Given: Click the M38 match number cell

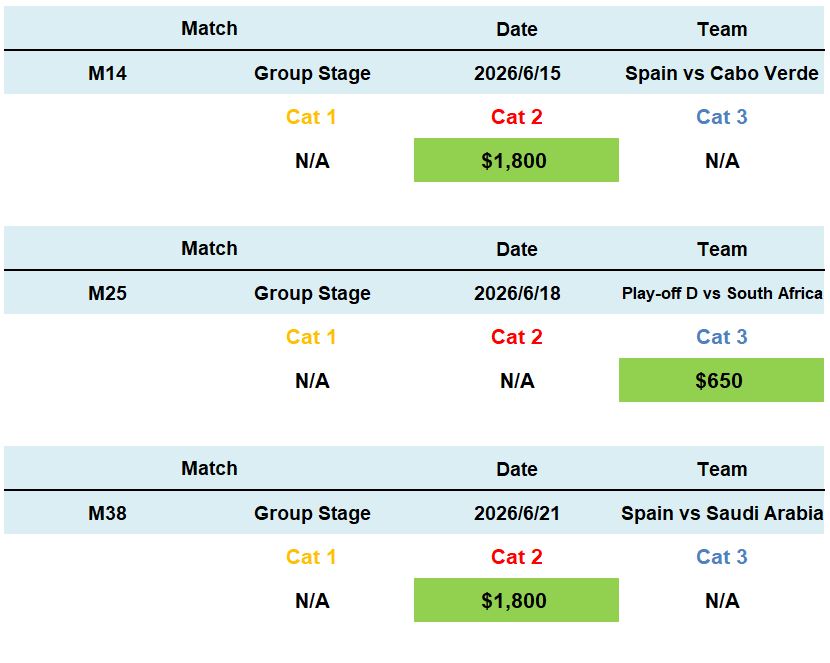Looking at the screenshot, I should point(107,513).
